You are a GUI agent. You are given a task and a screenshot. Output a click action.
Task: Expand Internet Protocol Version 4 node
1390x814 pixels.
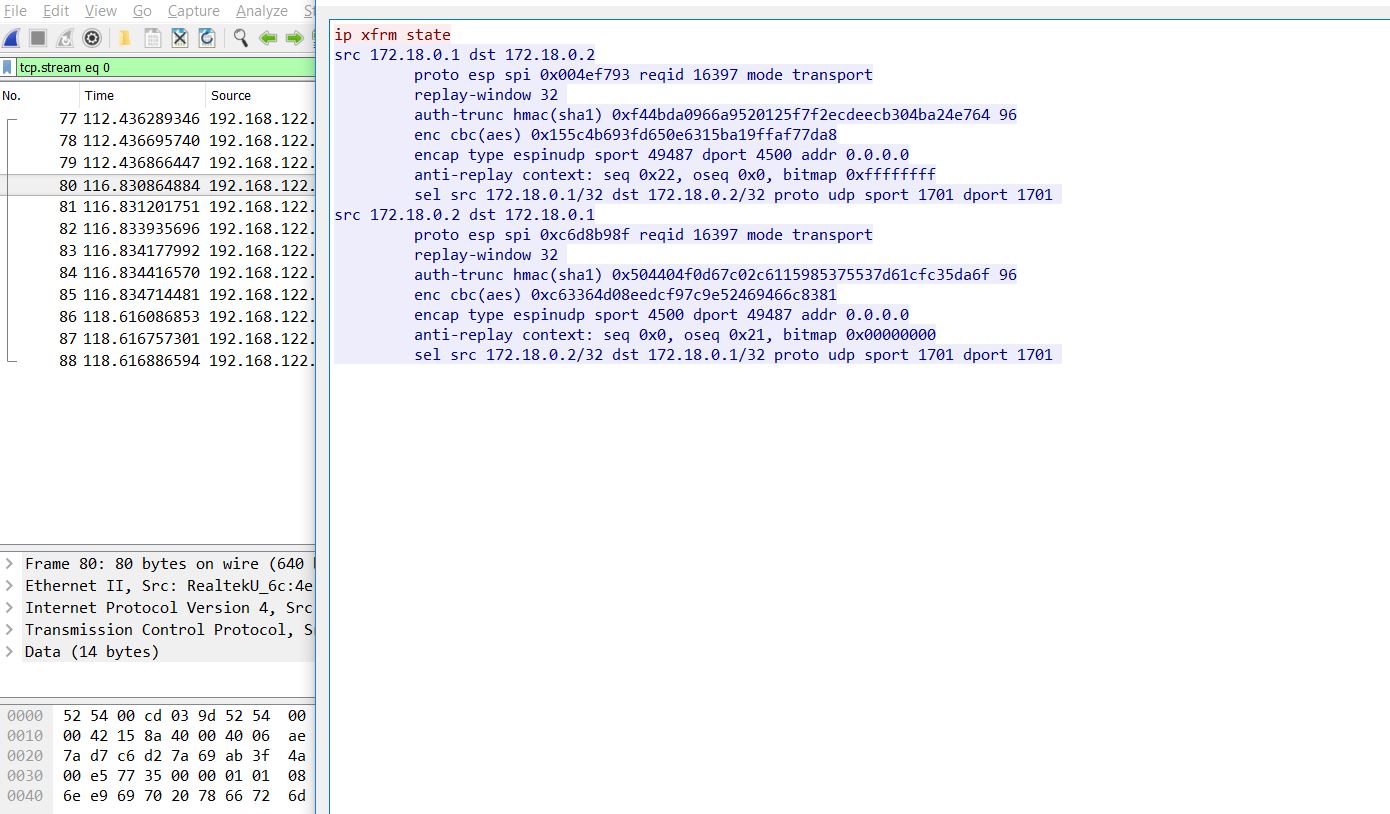[9, 608]
